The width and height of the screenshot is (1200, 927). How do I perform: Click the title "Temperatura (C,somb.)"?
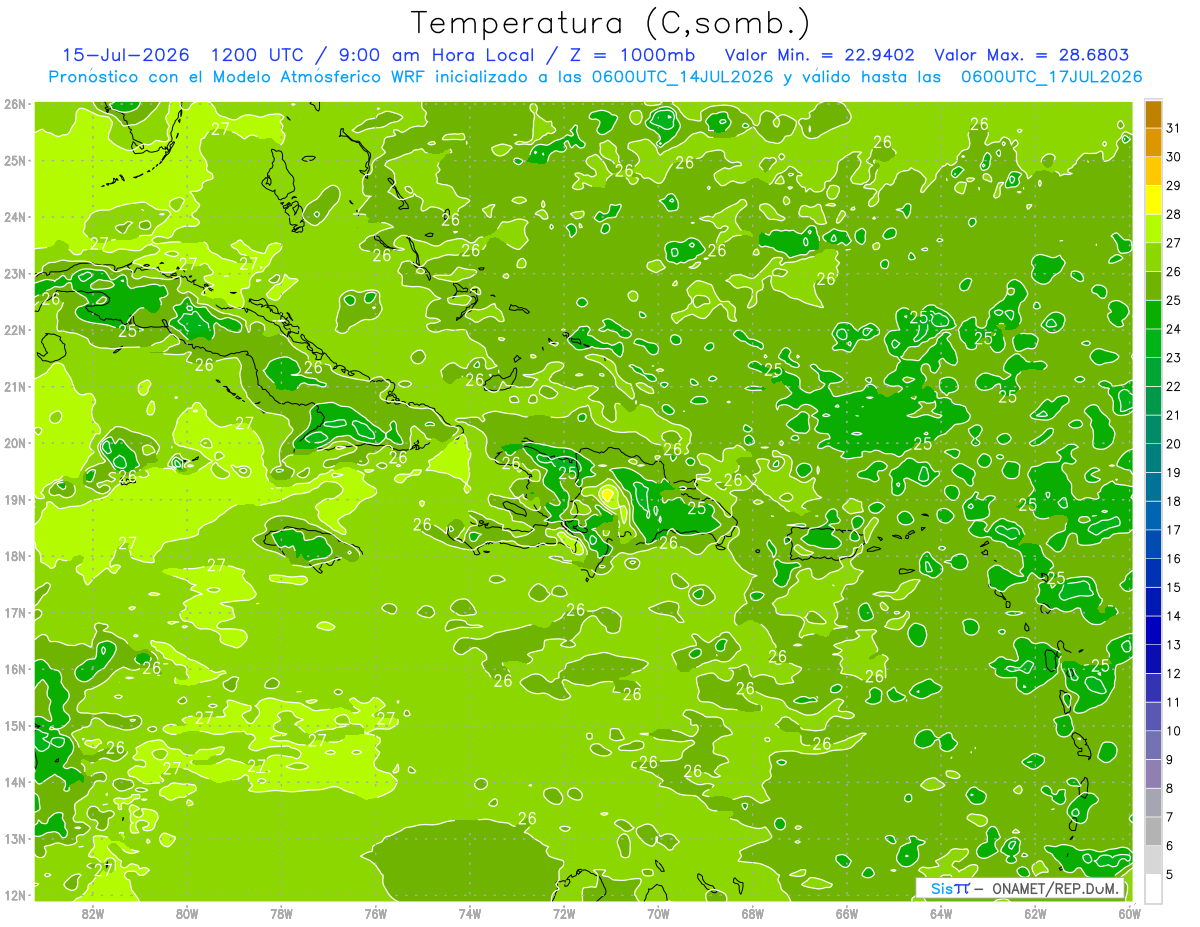pyautogui.click(x=611, y=23)
